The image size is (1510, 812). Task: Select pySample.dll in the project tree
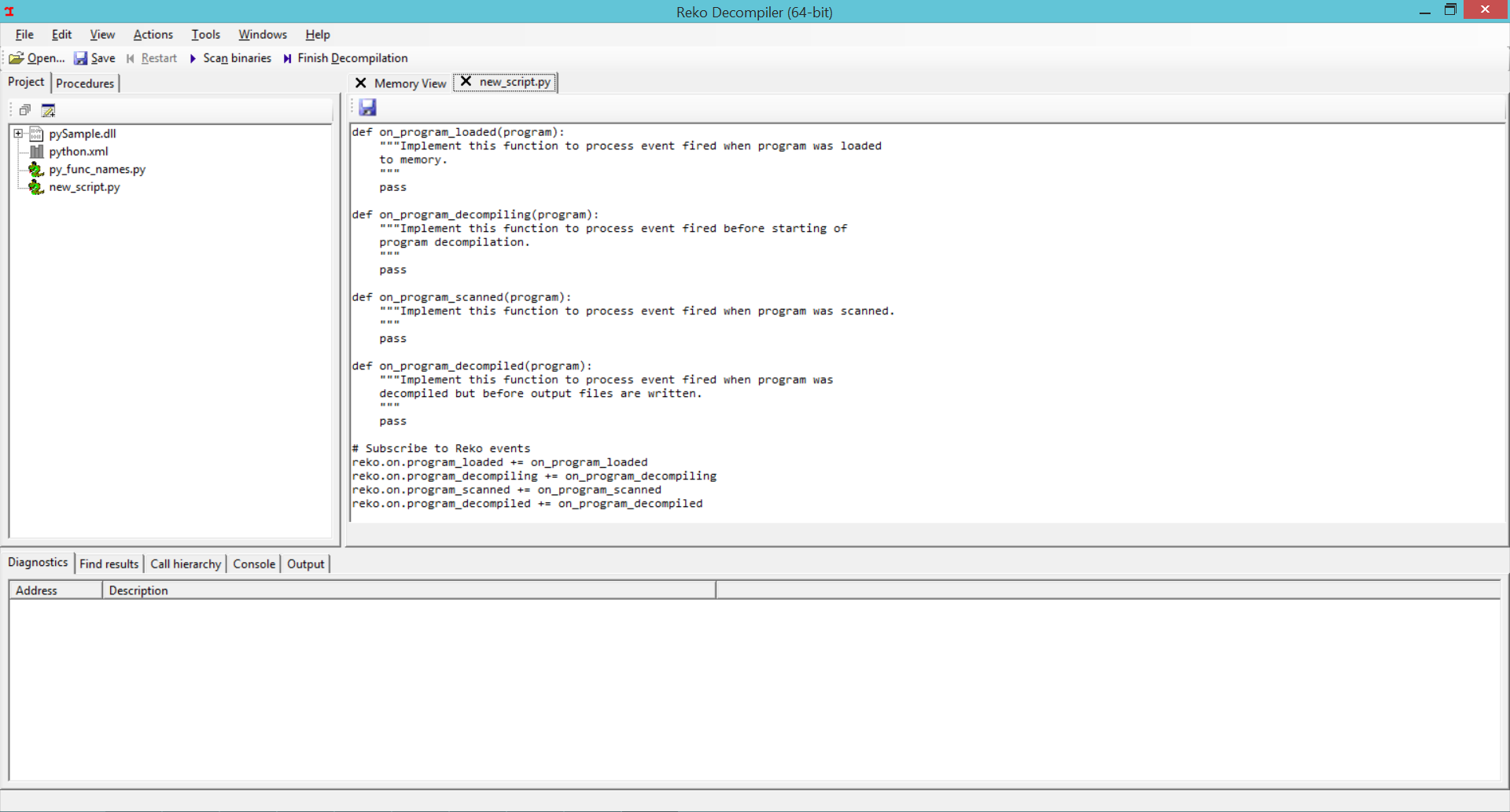click(x=83, y=134)
